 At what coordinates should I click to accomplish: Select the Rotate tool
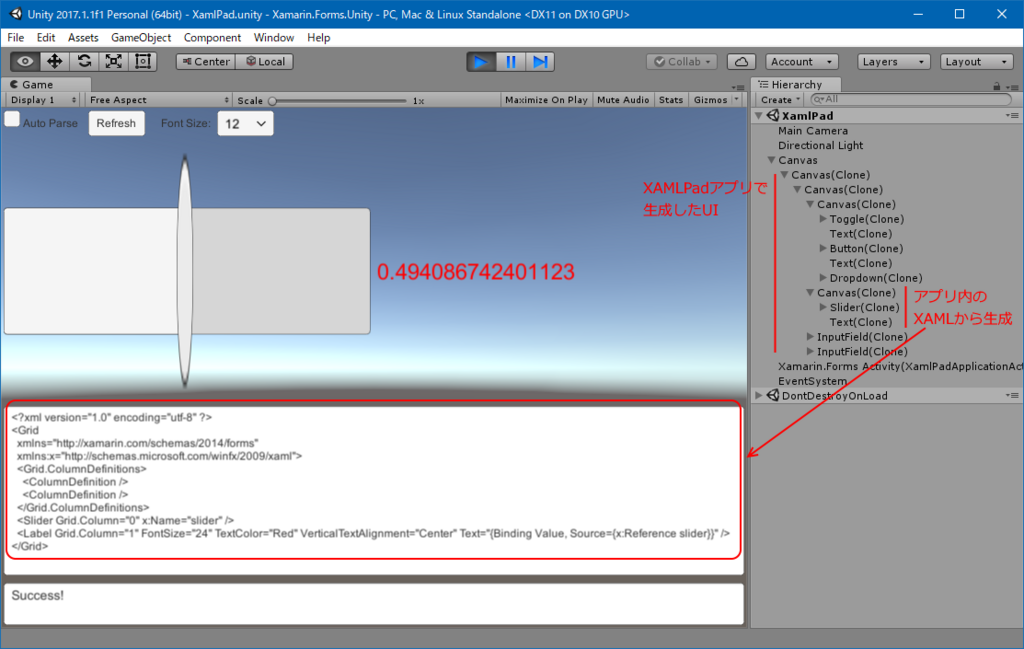point(84,61)
